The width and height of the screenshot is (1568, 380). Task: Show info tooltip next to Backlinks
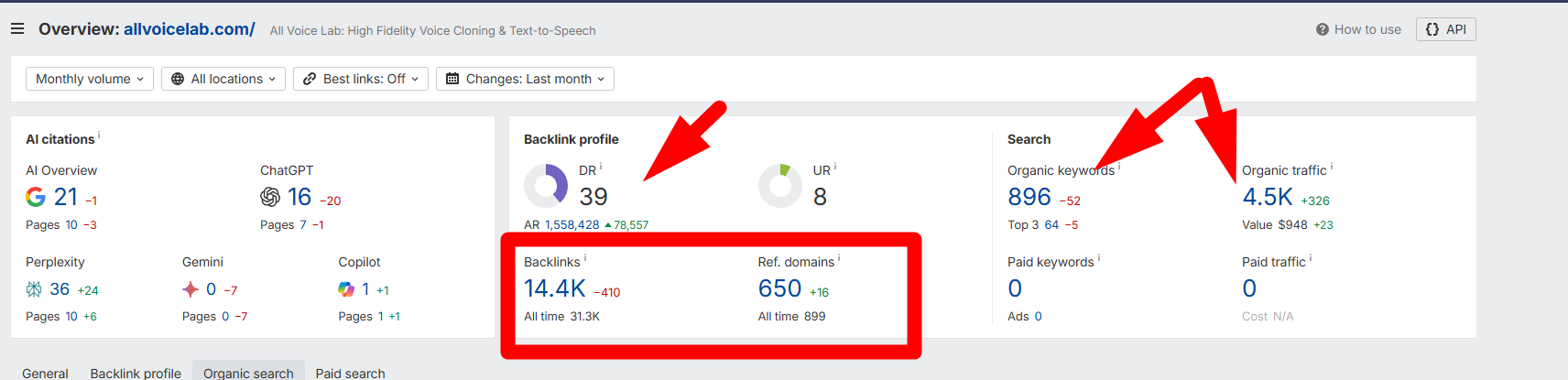585,258
